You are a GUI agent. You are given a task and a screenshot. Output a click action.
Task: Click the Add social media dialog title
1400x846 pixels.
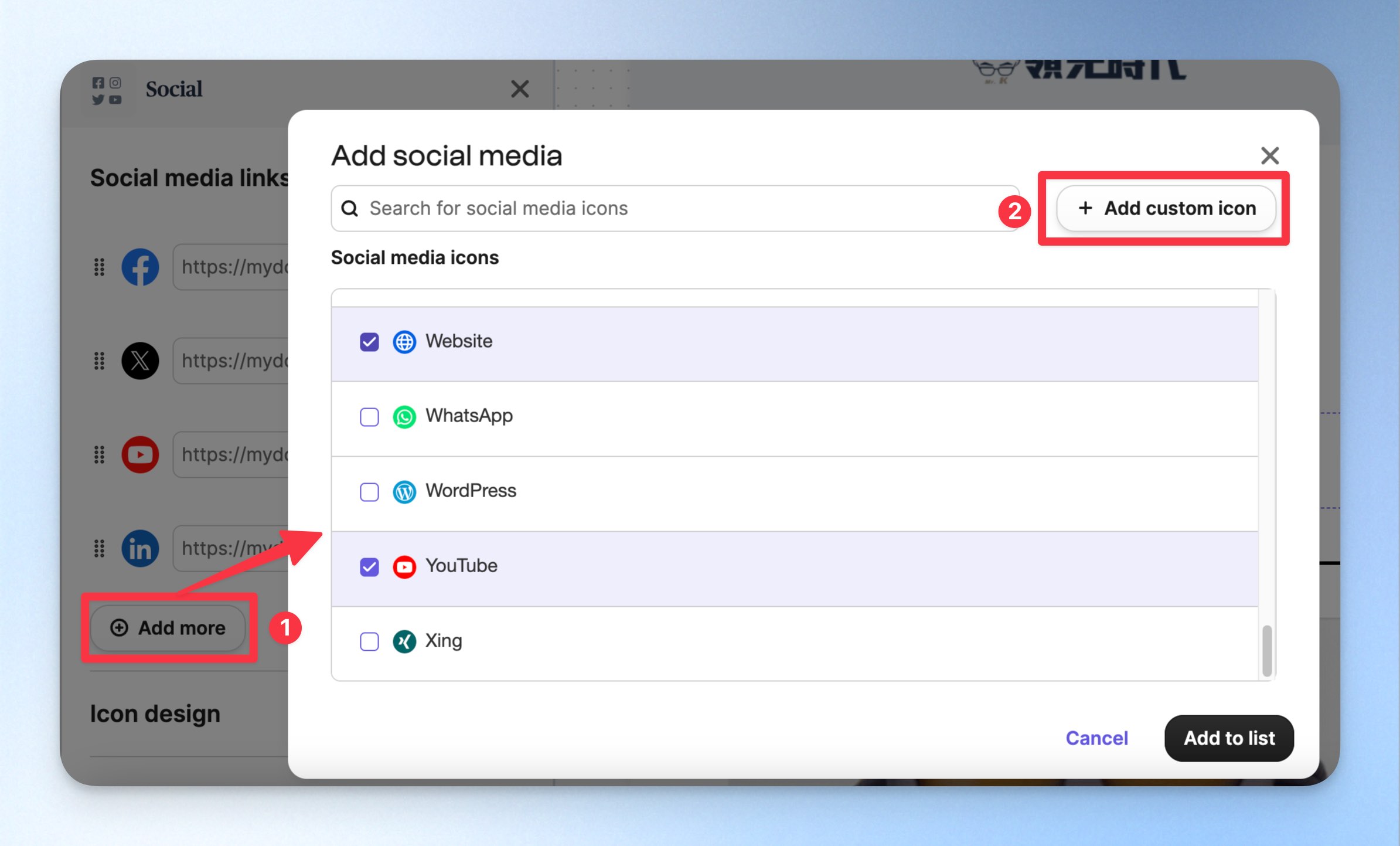[x=447, y=156]
